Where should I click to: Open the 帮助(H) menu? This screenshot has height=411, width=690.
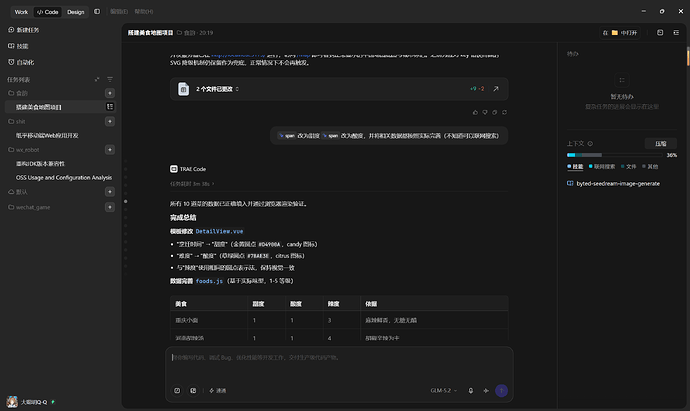[x=144, y=11]
